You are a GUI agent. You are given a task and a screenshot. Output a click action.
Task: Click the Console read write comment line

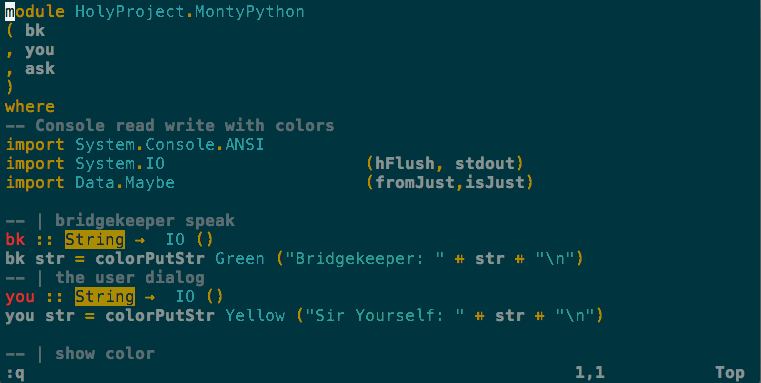(x=170, y=125)
